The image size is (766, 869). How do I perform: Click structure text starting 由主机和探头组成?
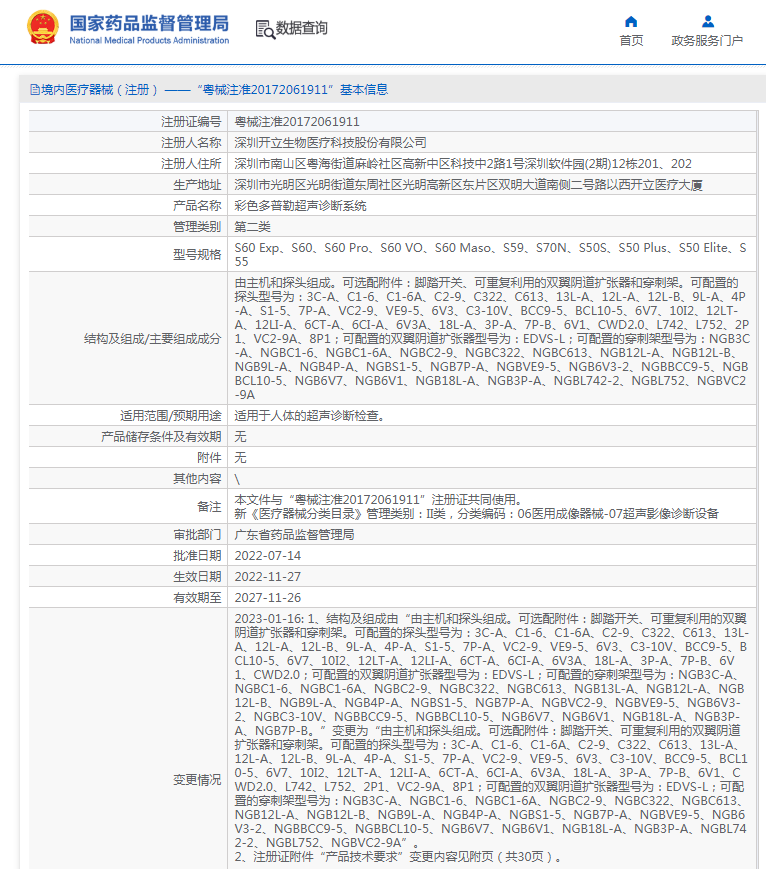coord(492,338)
